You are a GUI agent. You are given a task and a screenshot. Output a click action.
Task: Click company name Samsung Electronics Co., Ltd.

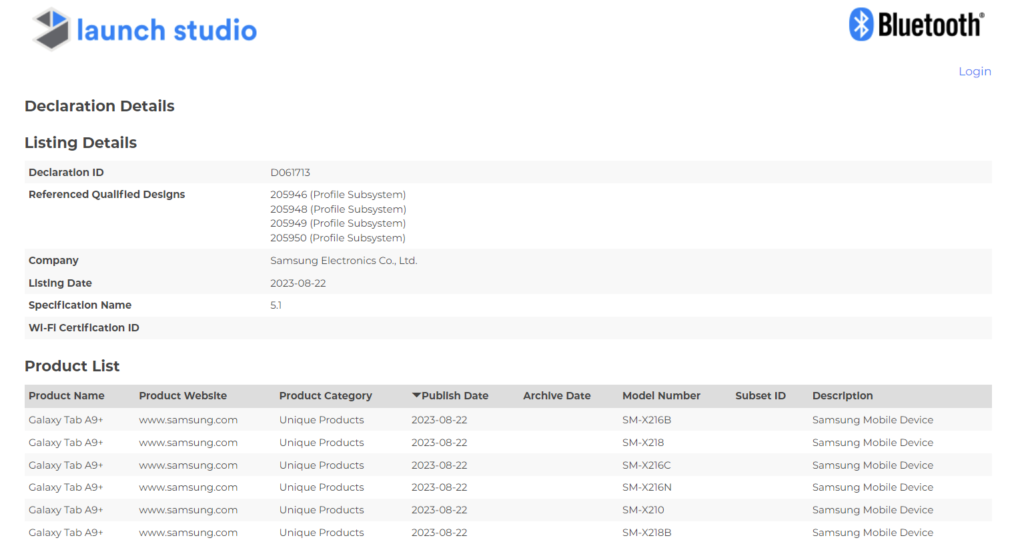[x=343, y=260]
